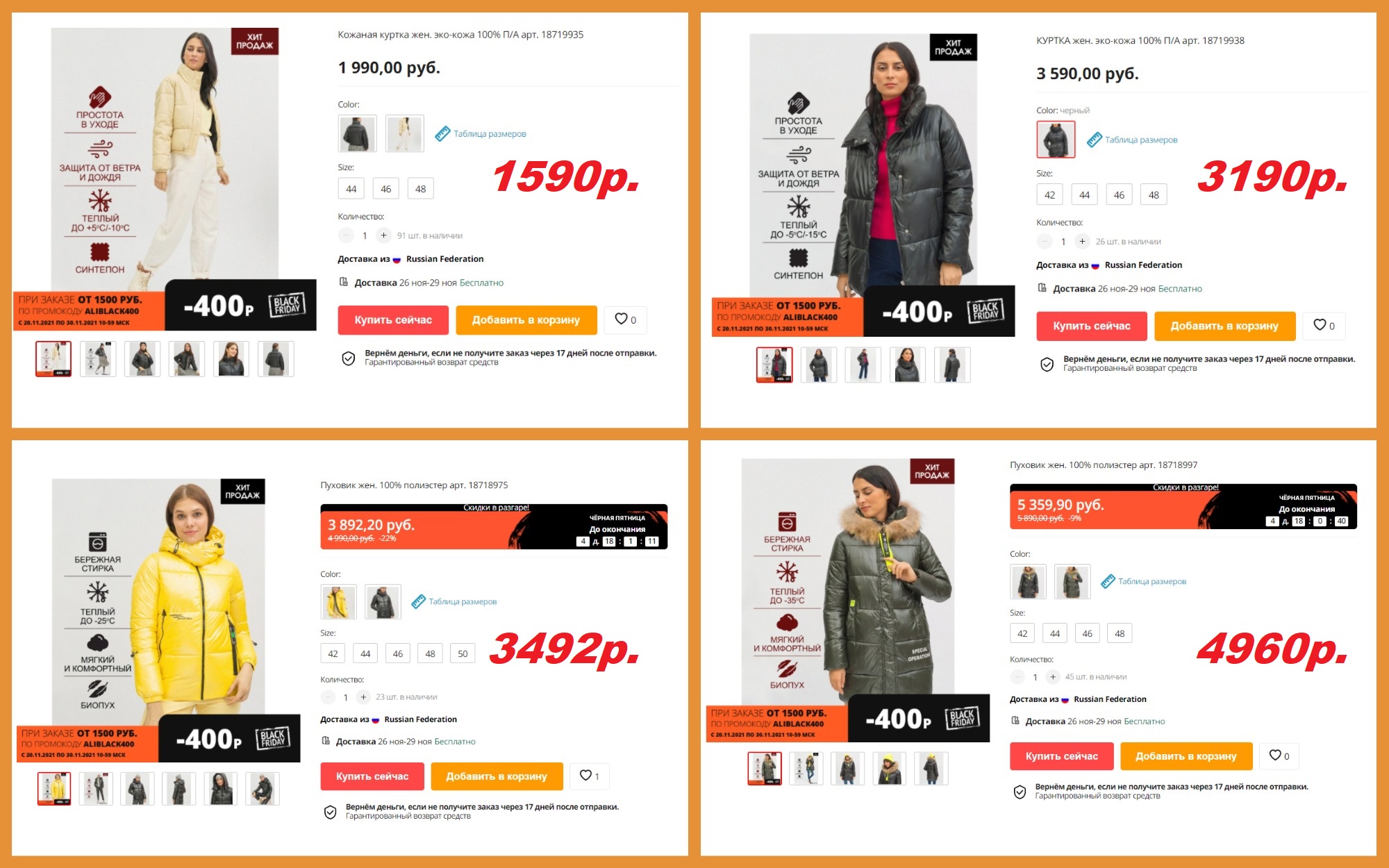Click the plus stepper on the 23 шт. listing
1389x868 pixels.
click(x=363, y=697)
